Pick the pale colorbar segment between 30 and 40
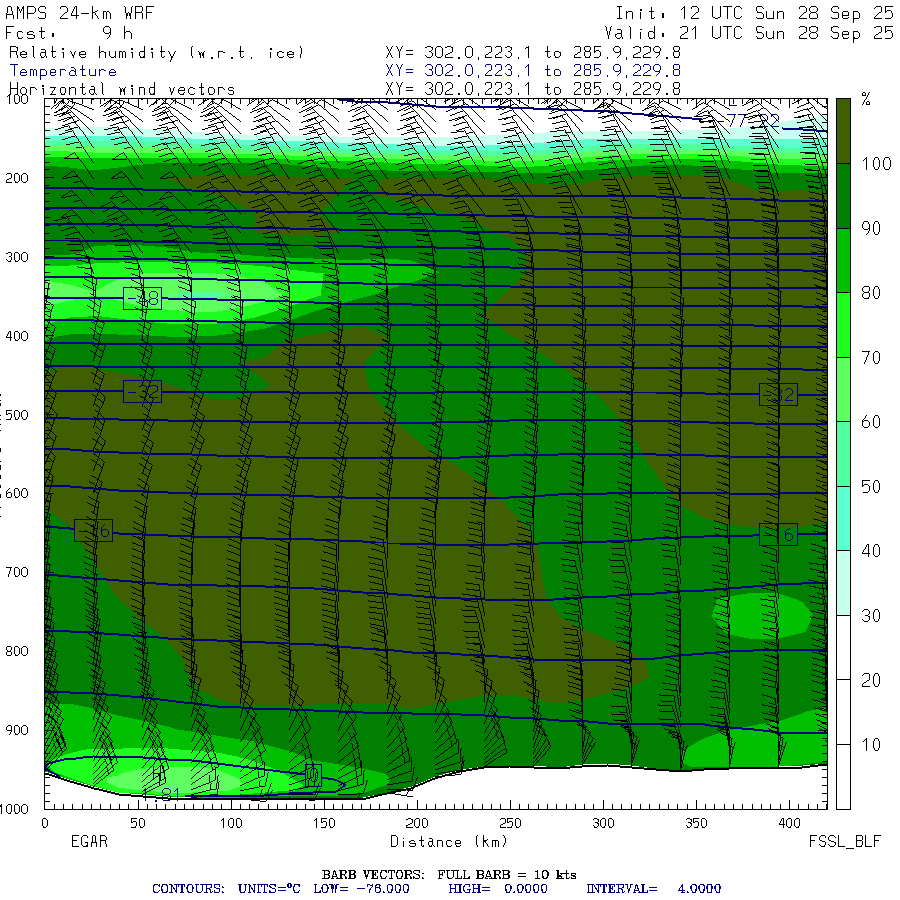The height and width of the screenshot is (900, 900). tap(843, 583)
